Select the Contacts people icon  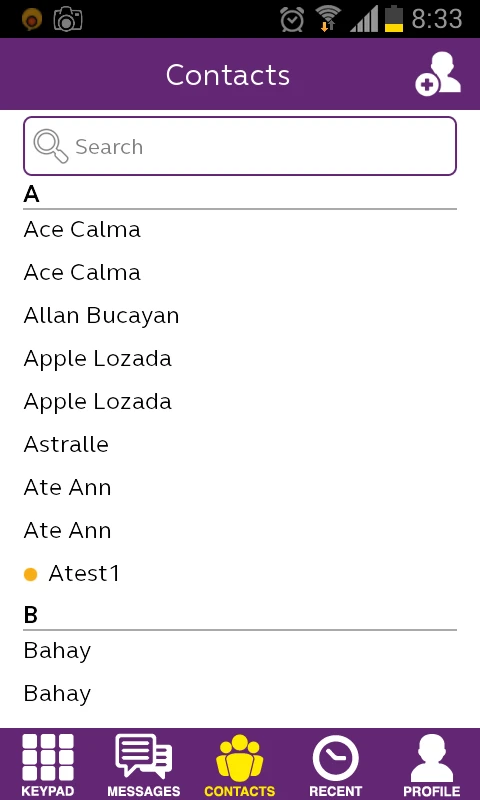[x=239, y=757]
